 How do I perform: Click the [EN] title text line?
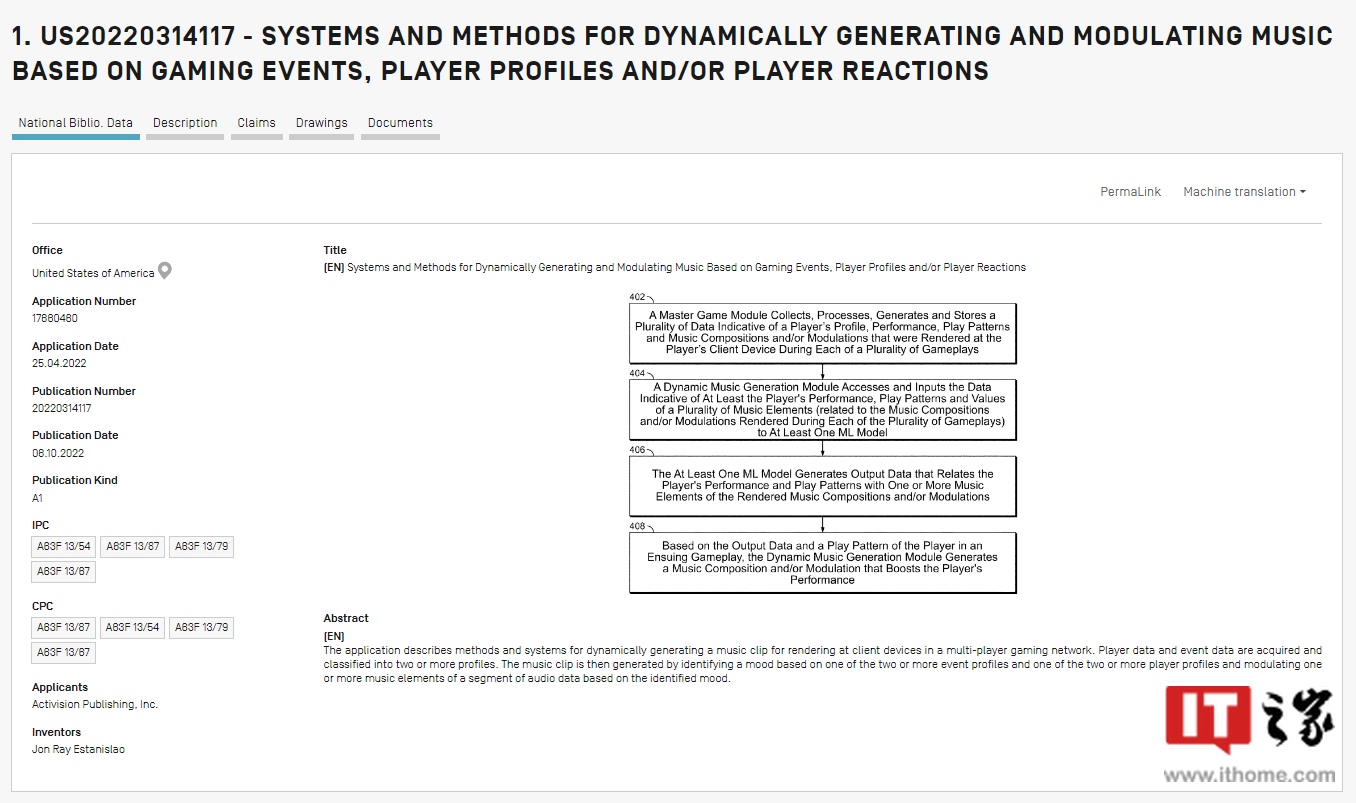(675, 268)
